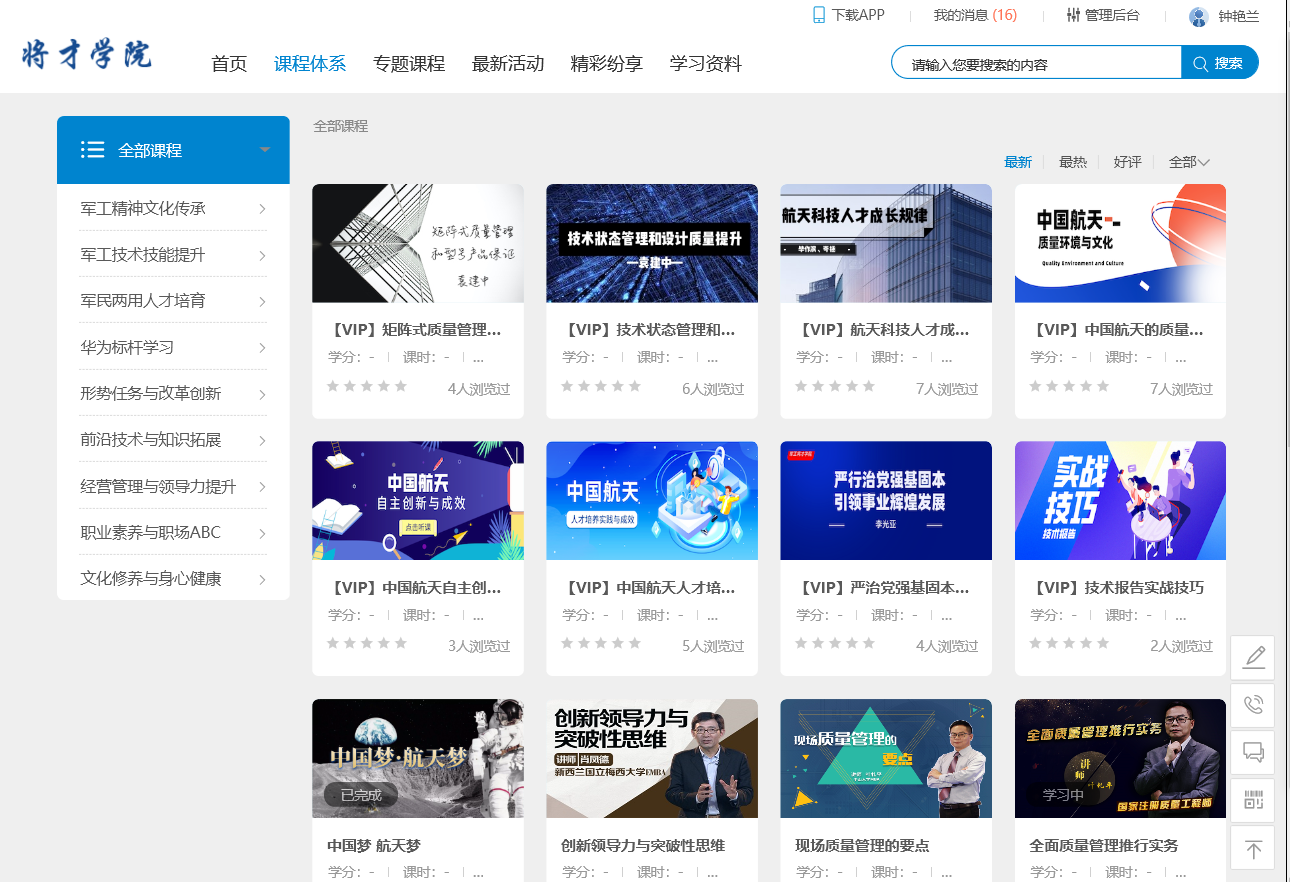
Task: Click the 搜索 button
Action: pos(1220,63)
